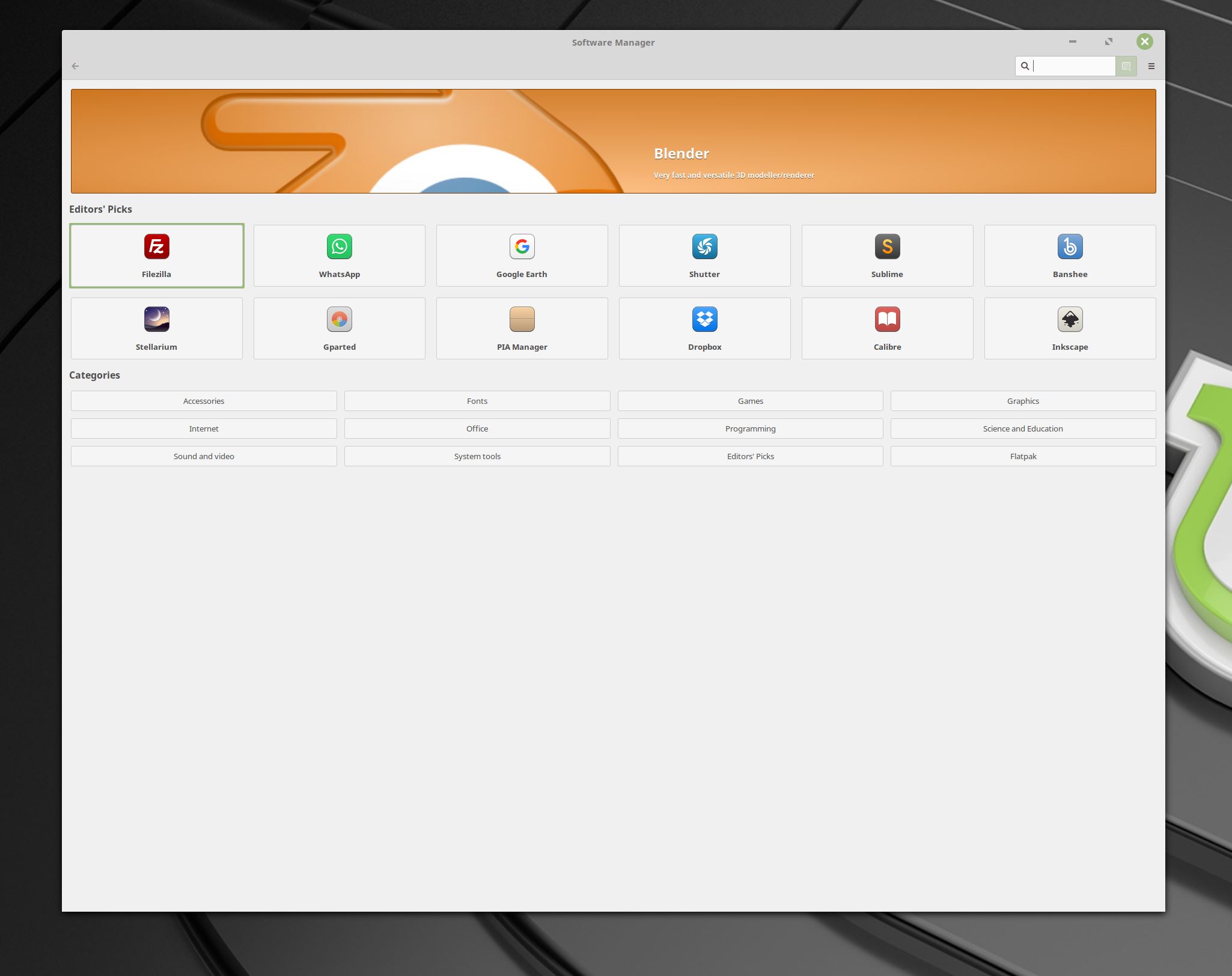Click the PIA Manager package icon

pos(522,320)
